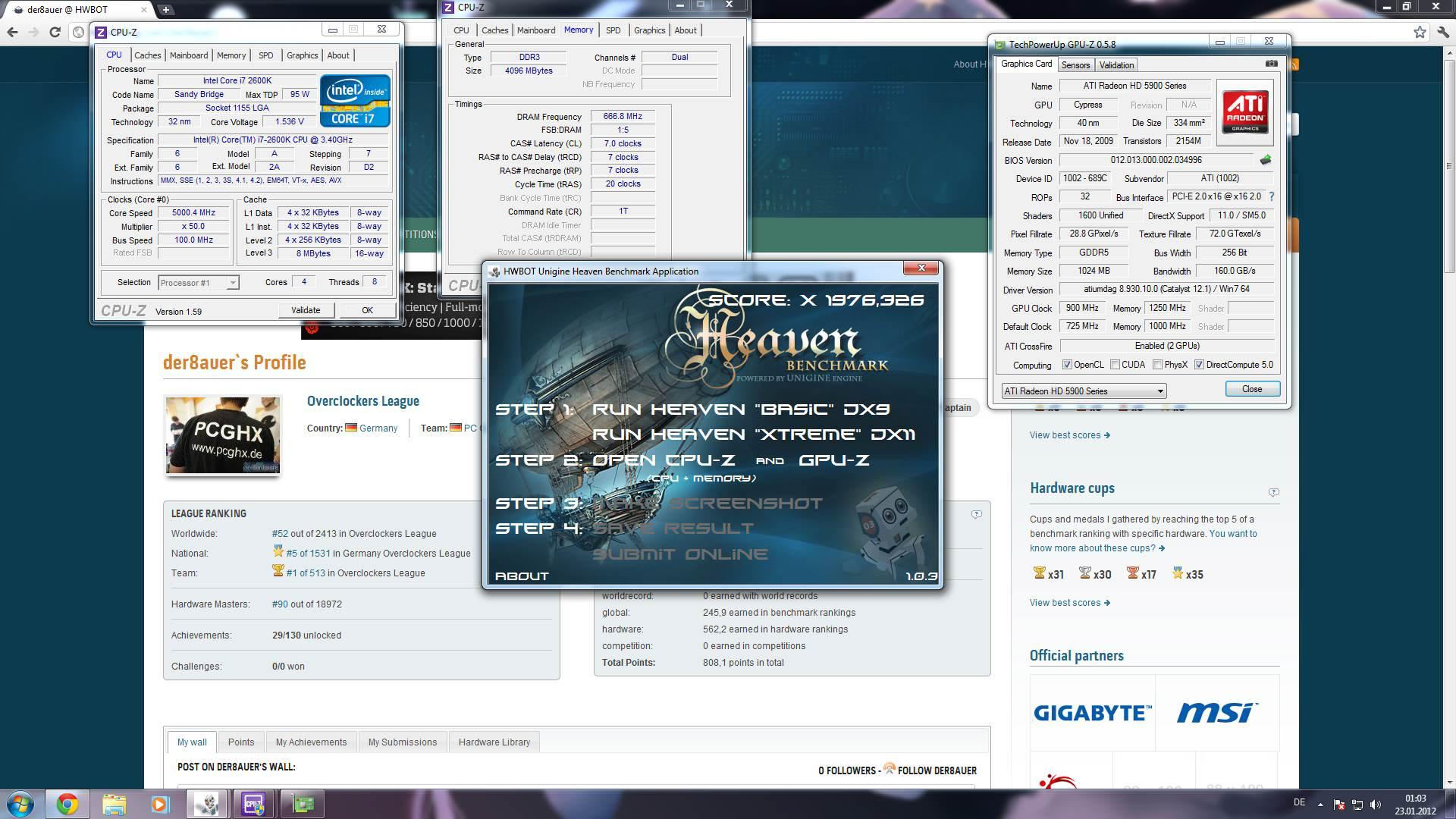Click der8auer profile picture thumbnail
The image size is (1456, 819).
[222, 435]
